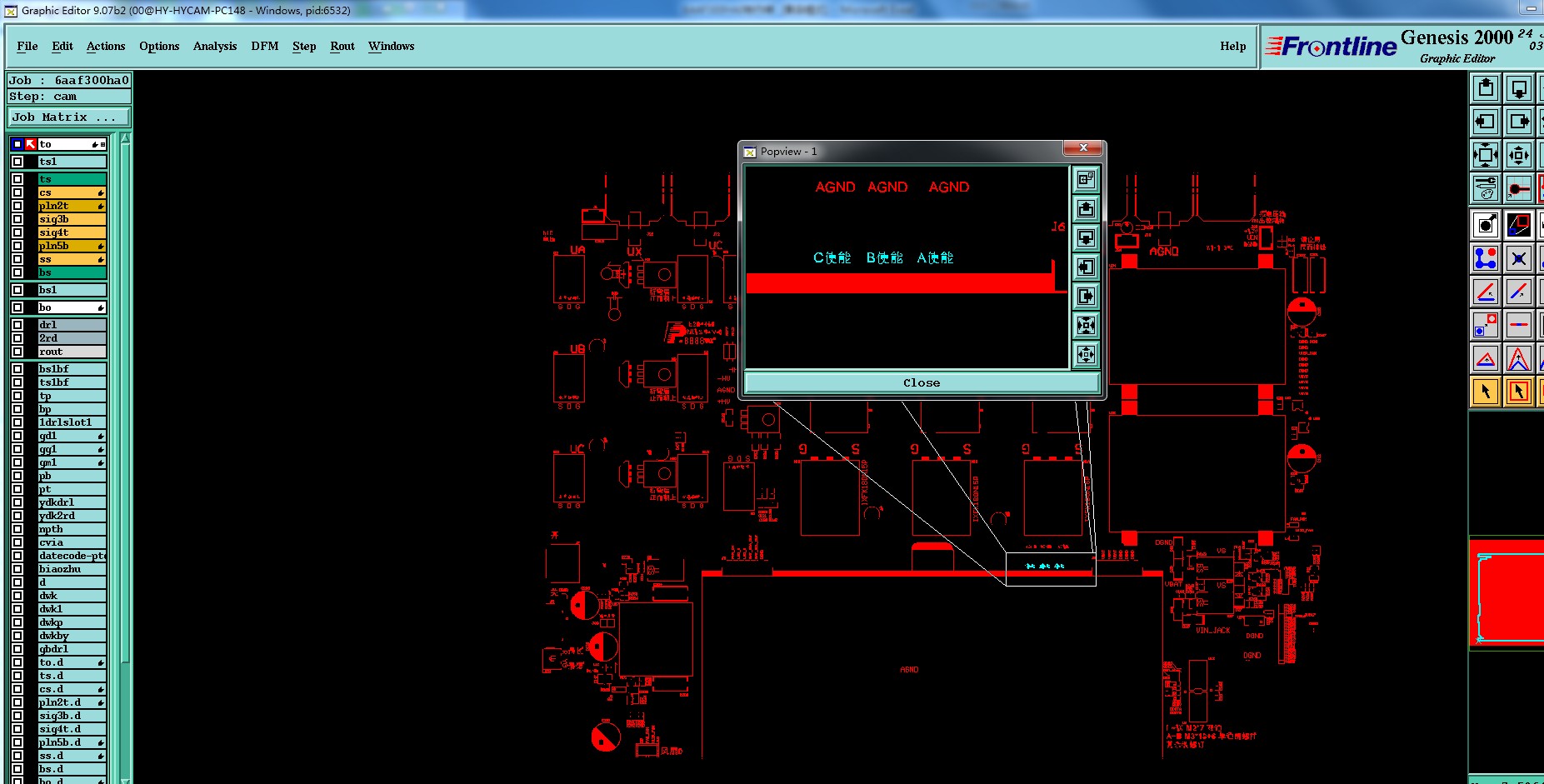The height and width of the screenshot is (784, 1544).
Task: Click the wrench and palette tools icon
Action: point(1486,188)
